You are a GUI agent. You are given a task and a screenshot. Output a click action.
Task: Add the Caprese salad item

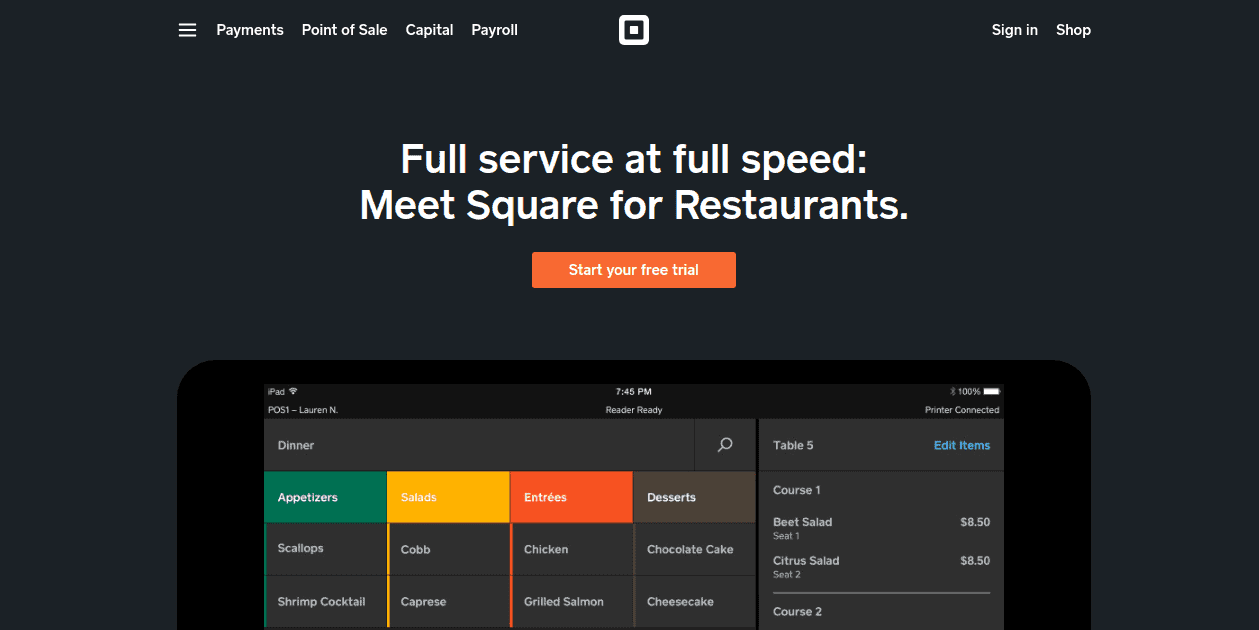coord(448,602)
